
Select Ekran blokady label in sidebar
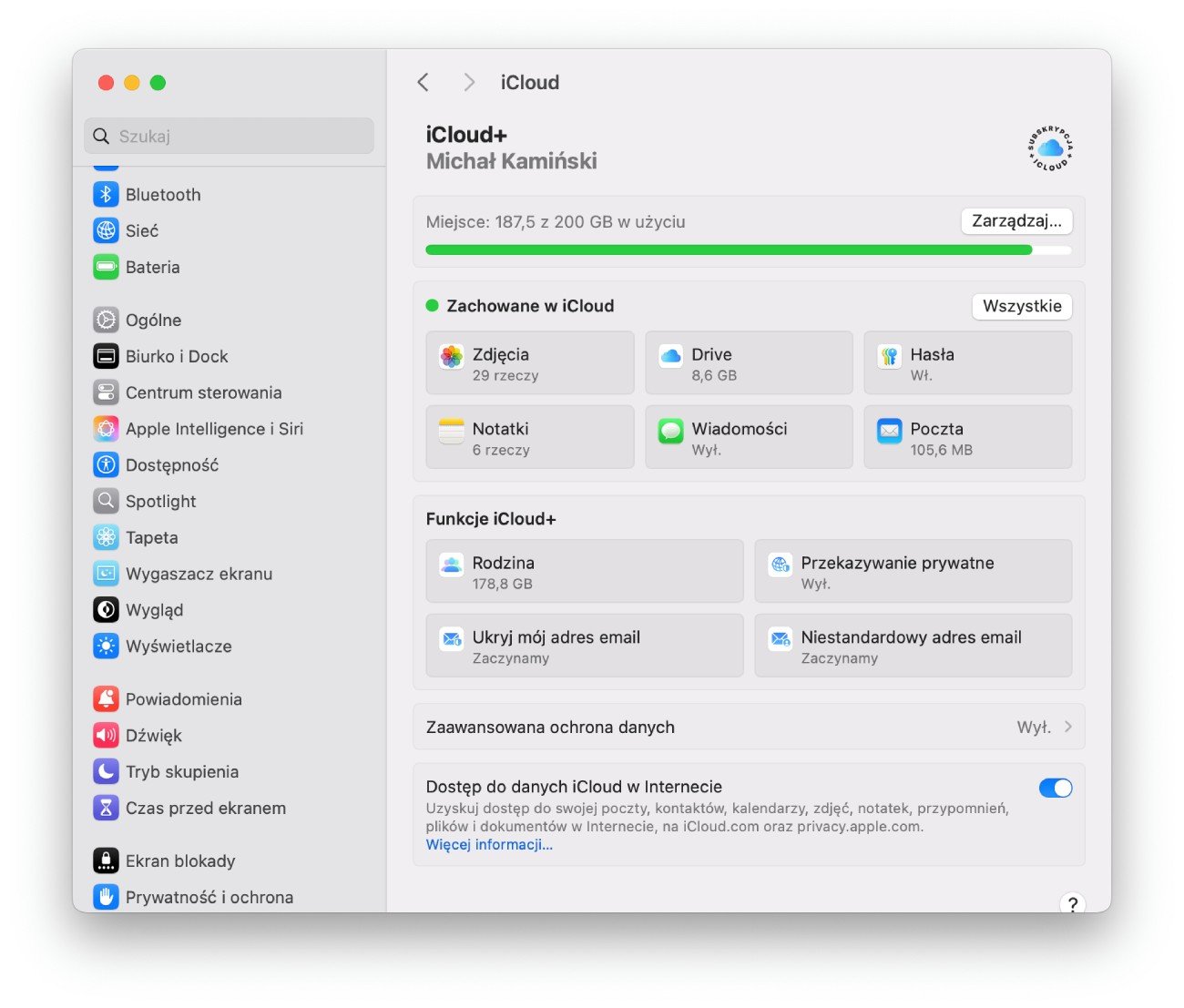click(x=180, y=860)
